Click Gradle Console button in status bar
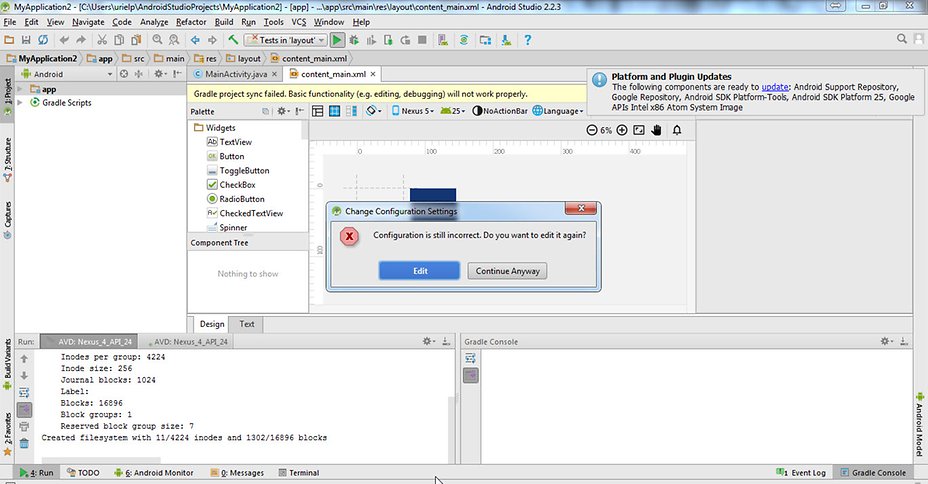 tap(873, 473)
